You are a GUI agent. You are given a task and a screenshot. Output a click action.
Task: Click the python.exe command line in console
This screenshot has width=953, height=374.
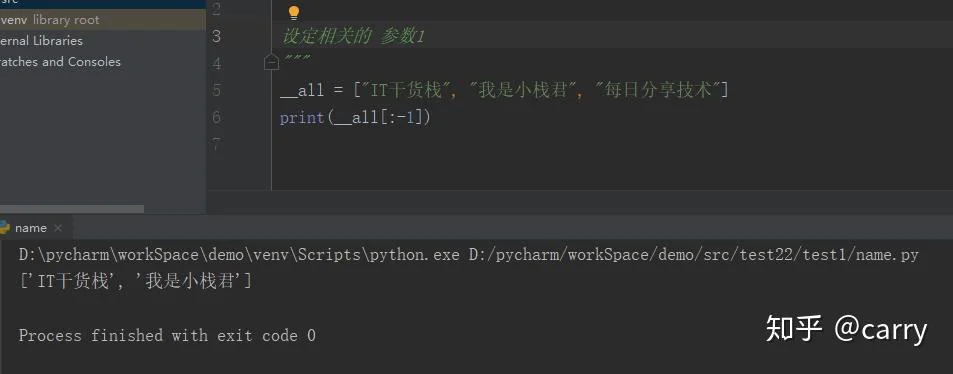[468, 255]
